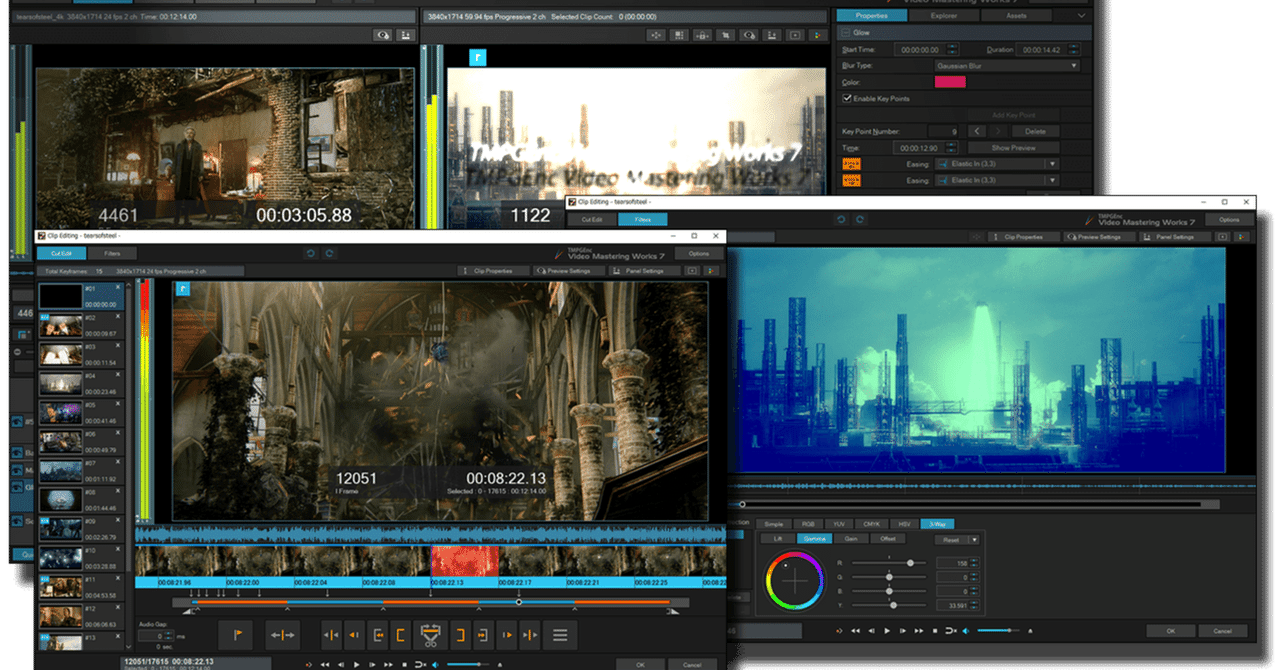Enable Key Points checkbox toggle
The image size is (1280, 670).
pyautogui.click(x=847, y=99)
